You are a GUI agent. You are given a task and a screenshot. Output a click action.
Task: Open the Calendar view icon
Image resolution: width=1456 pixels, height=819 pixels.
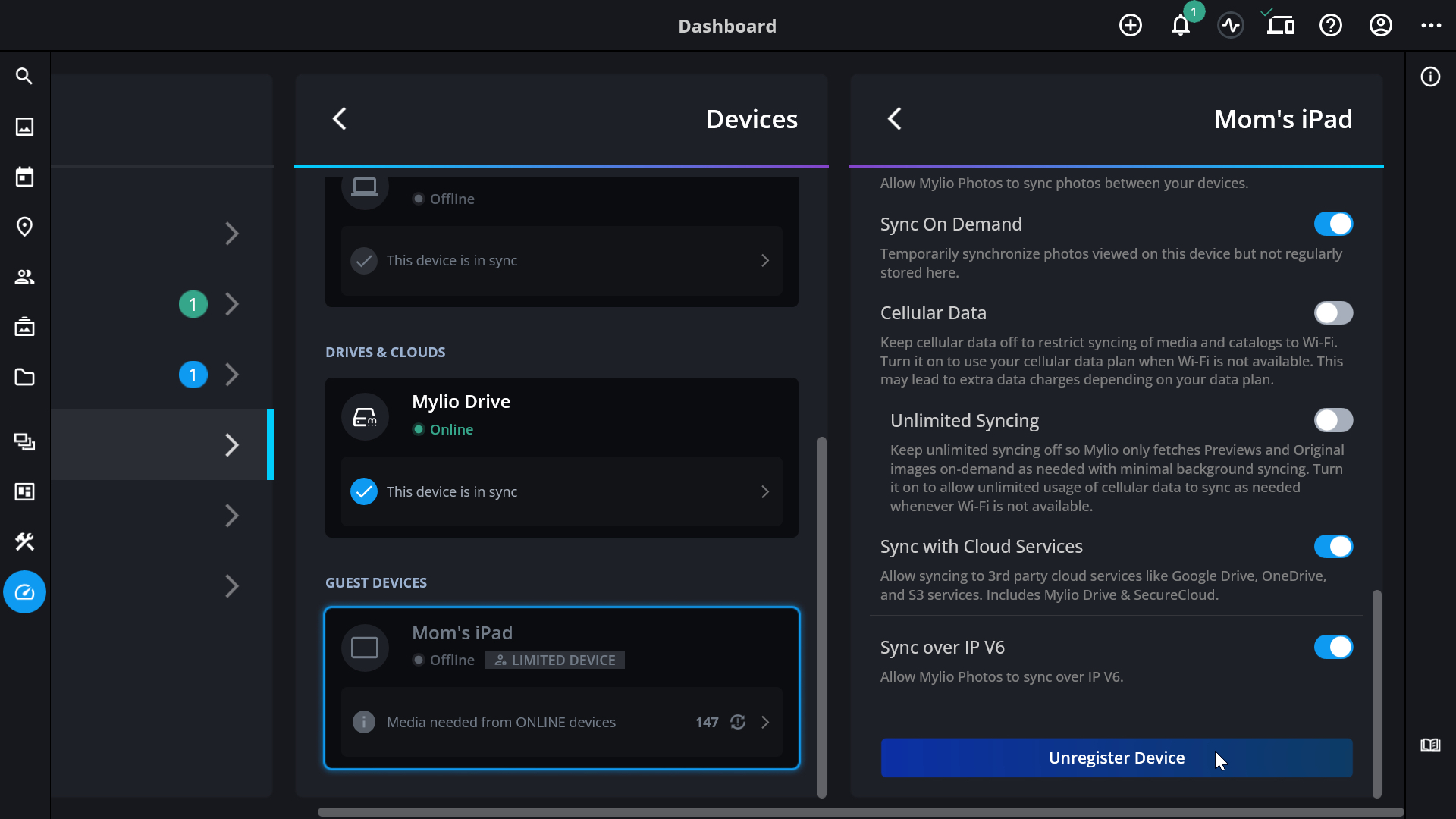(24, 177)
